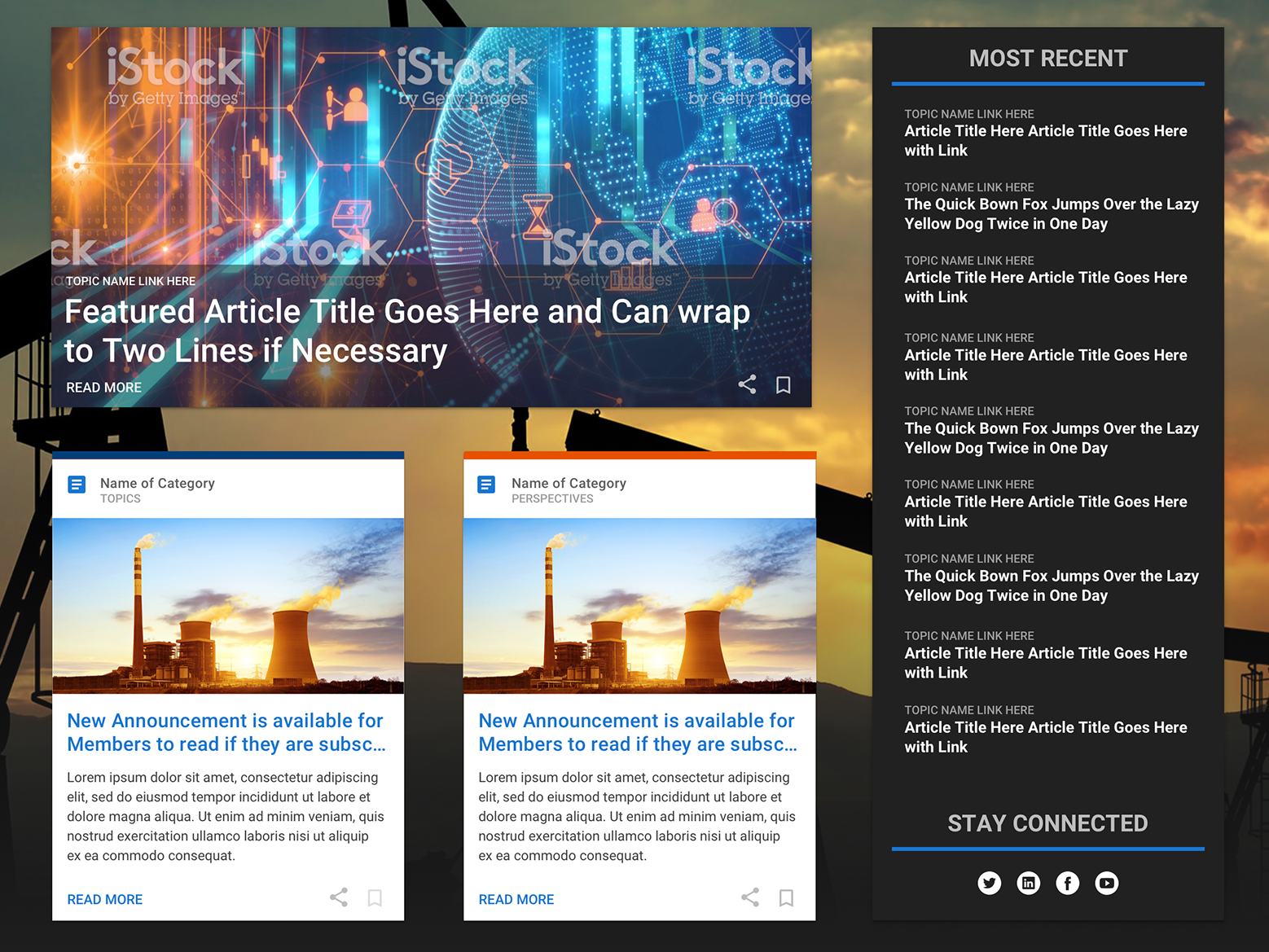Open the fourth Most Recent article title

[1046, 365]
